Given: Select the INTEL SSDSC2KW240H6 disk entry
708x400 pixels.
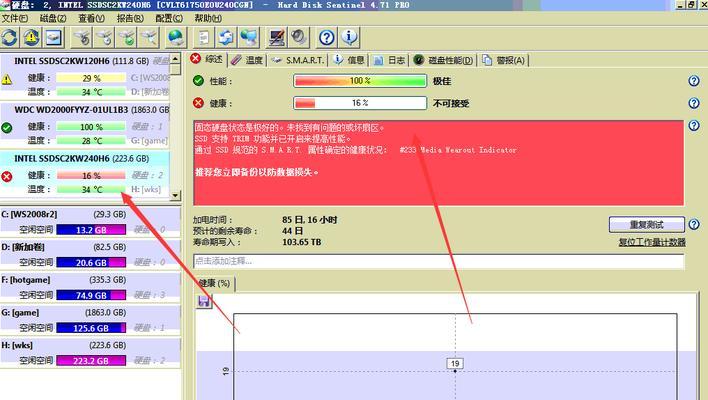Looking at the screenshot, I should (85, 174).
